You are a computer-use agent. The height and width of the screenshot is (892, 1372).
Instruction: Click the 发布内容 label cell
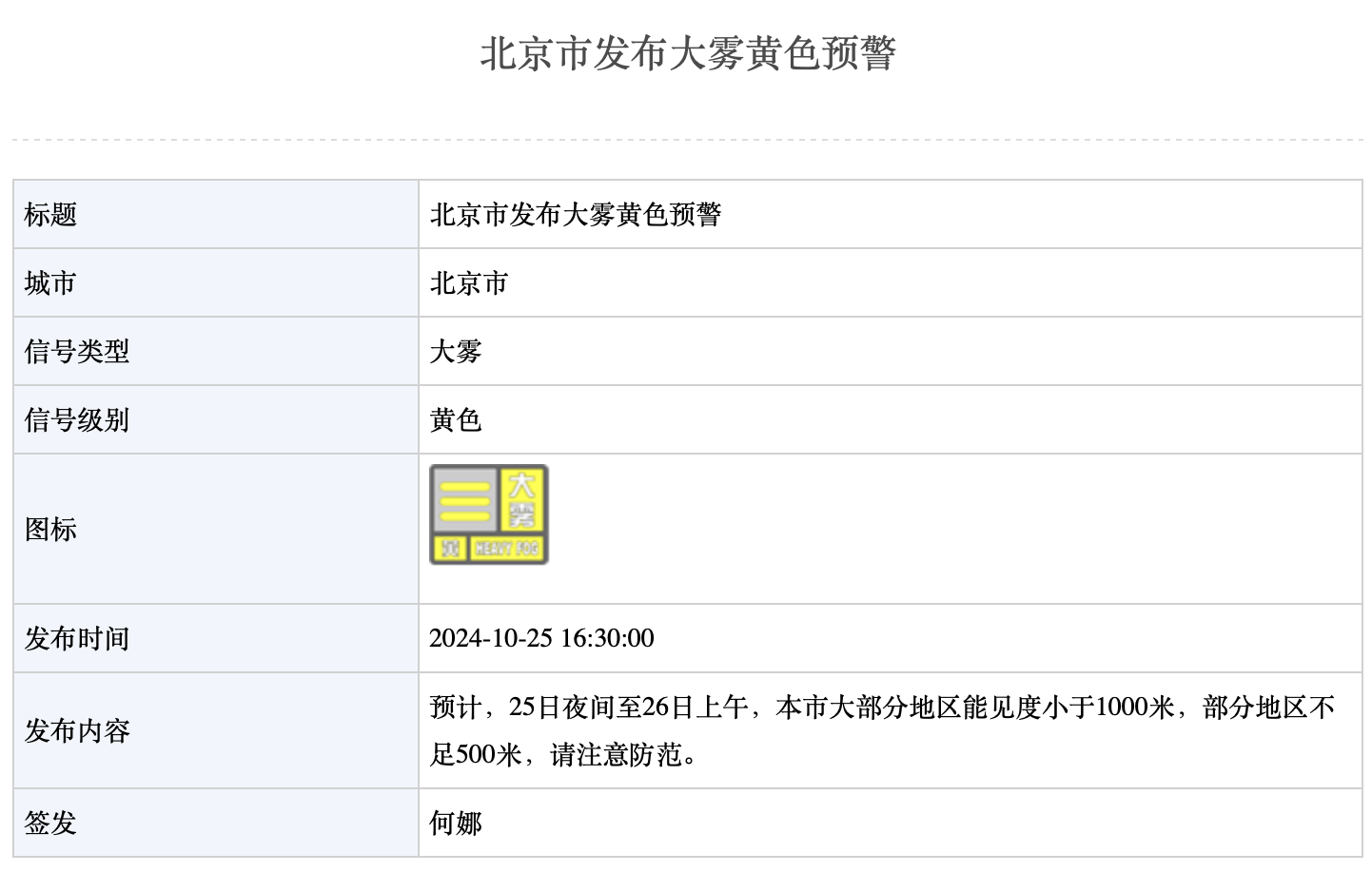[x=77, y=731]
